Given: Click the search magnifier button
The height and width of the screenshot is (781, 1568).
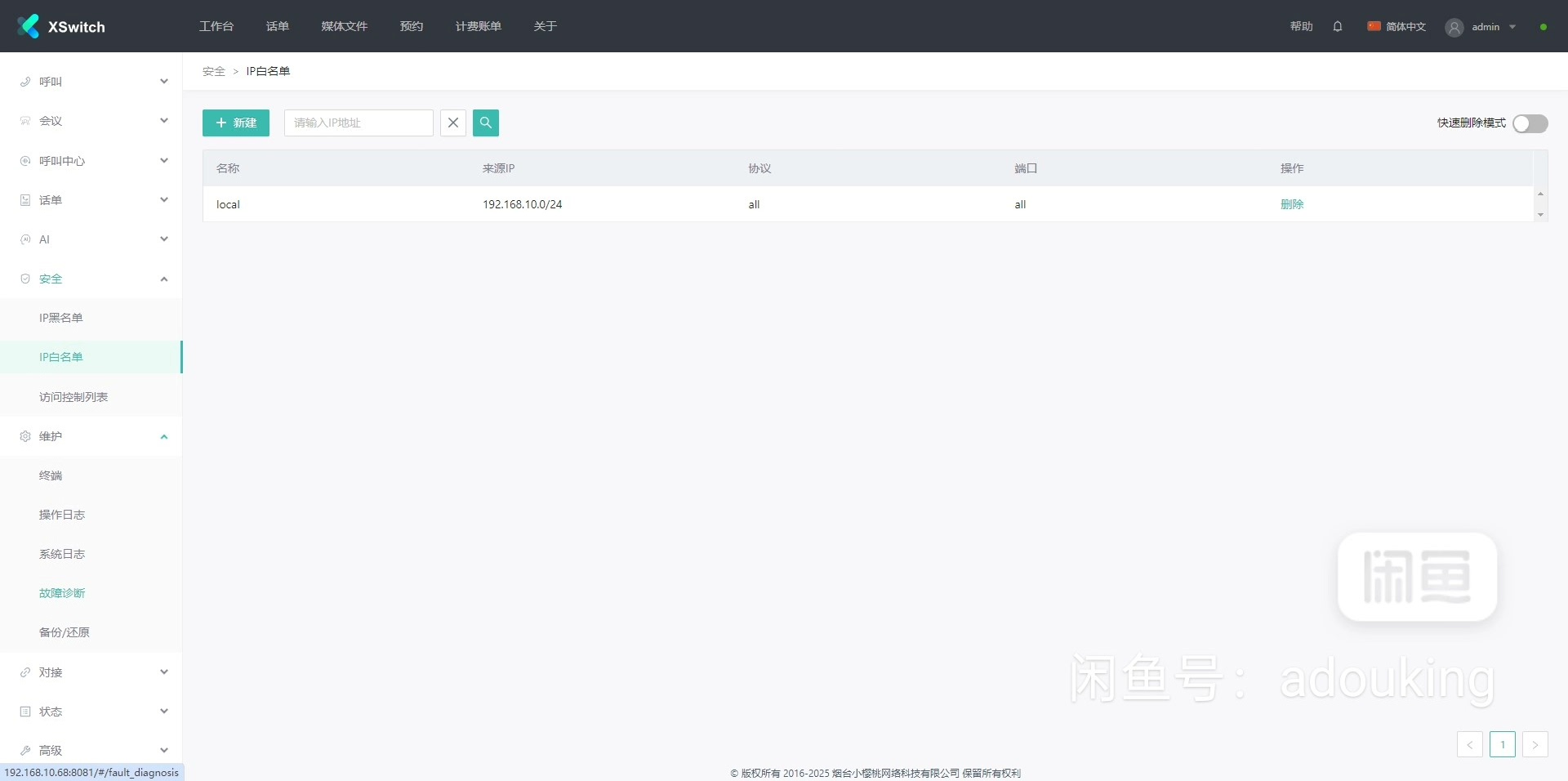Looking at the screenshot, I should [486, 123].
